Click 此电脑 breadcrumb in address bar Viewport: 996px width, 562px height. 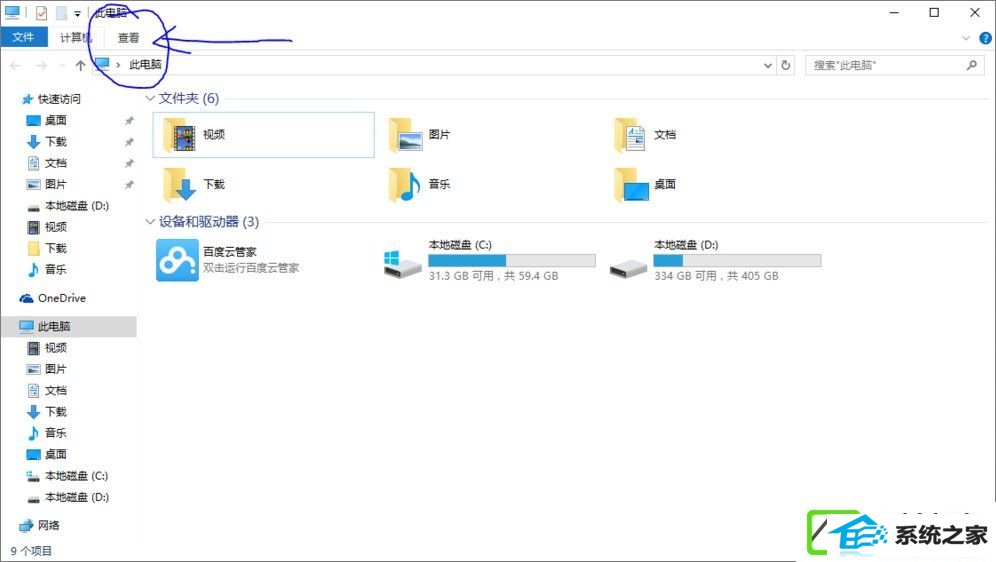[x=145, y=65]
